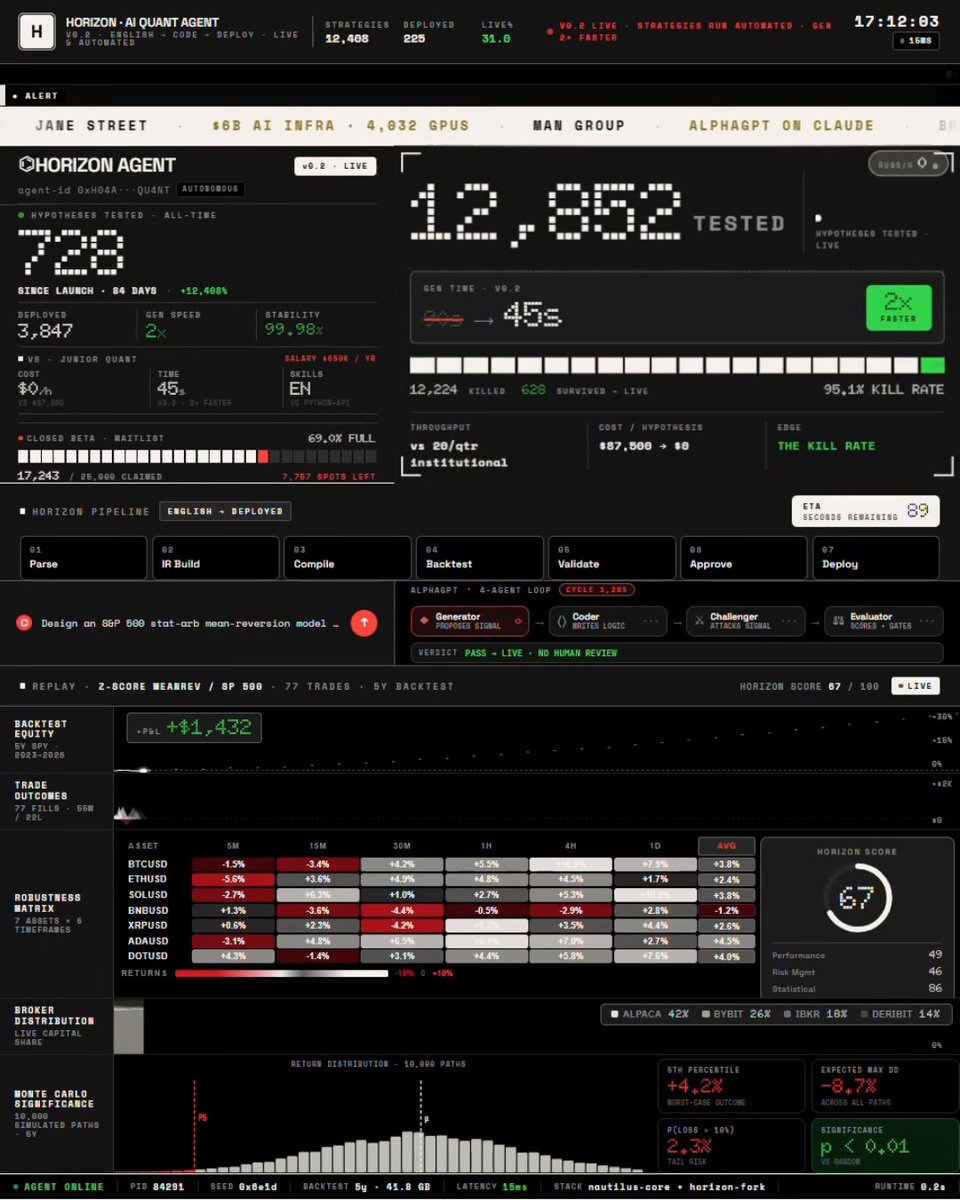
Task: Click the +P&L +$1,432 badge
Action: click(194, 728)
